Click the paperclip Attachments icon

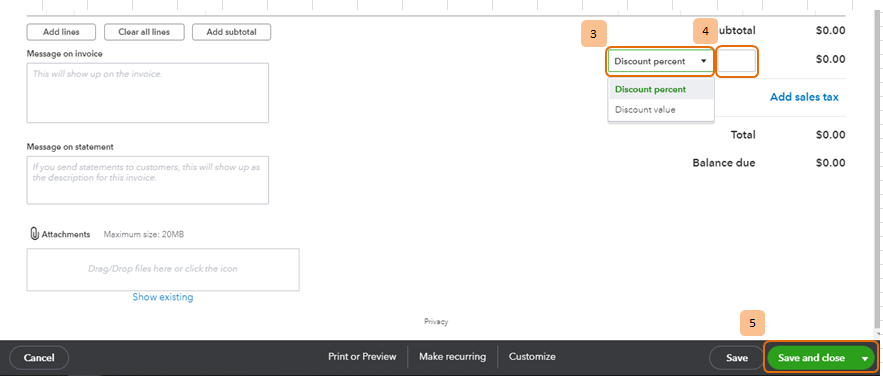coord(34,234)
